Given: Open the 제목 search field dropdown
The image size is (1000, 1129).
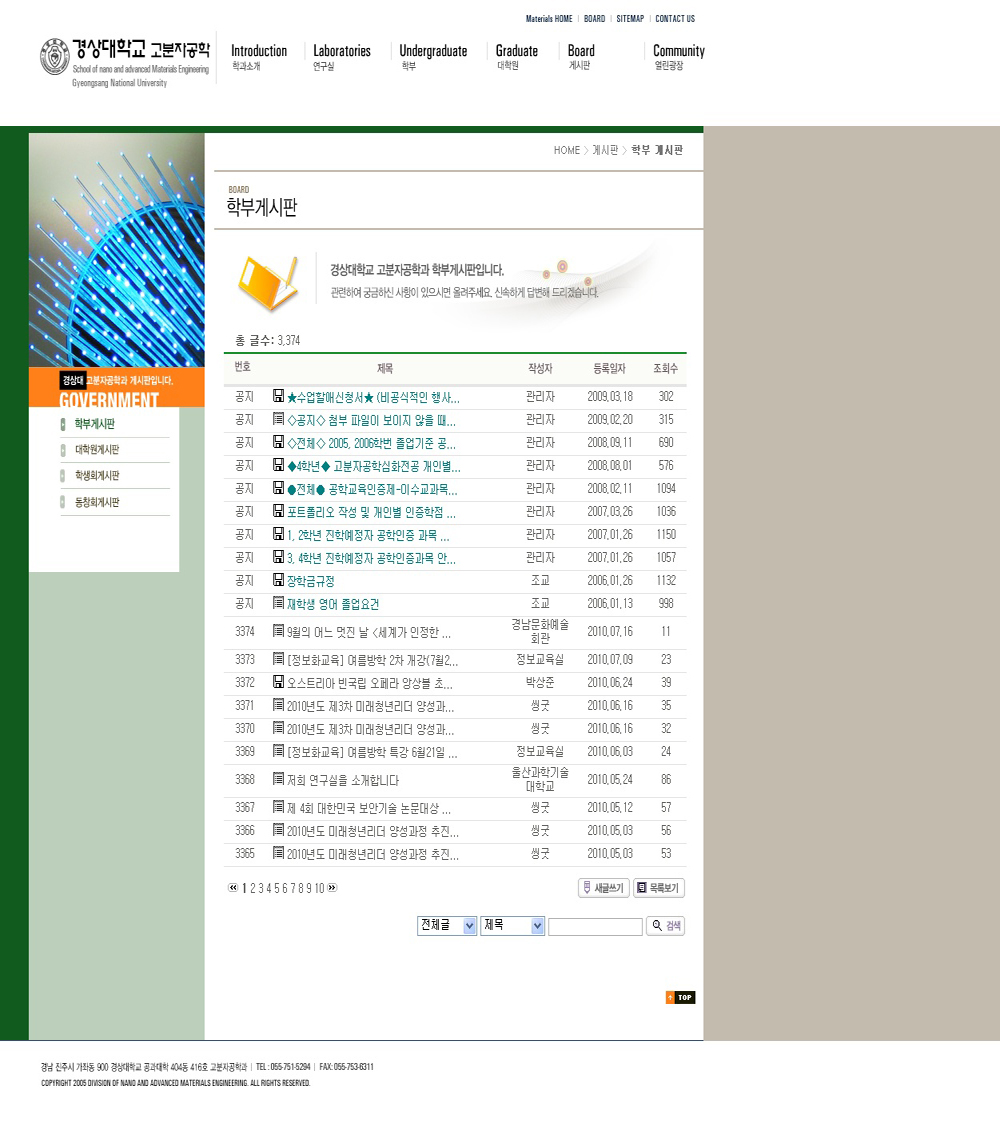Looking at the screenshot, I should pos(512,926).
